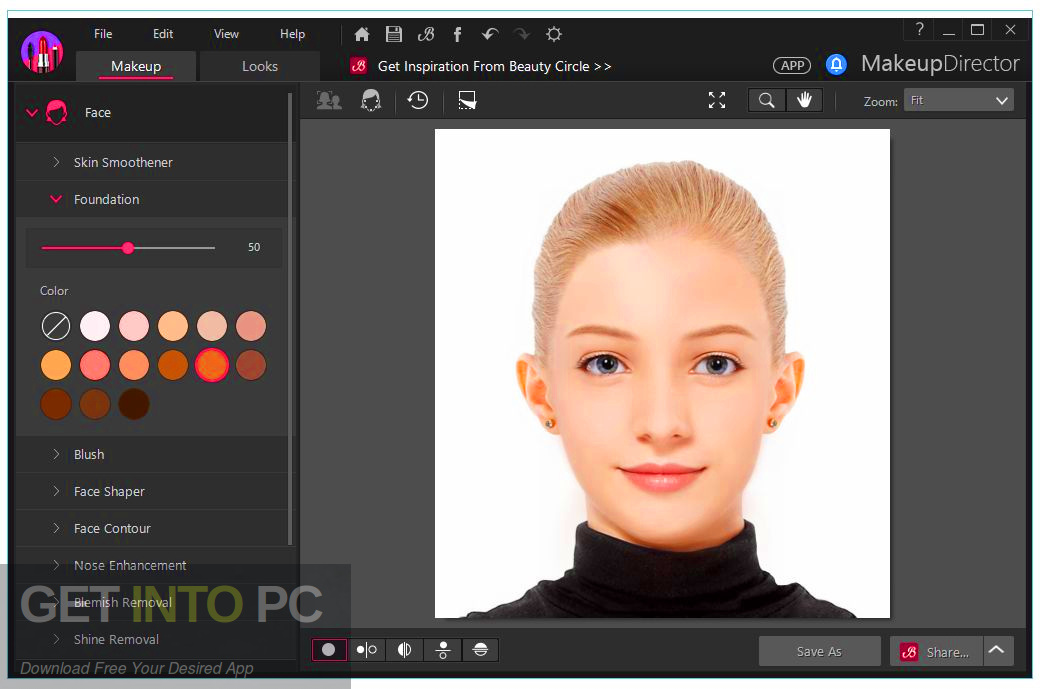Click the foundation value 50 field
Image resolution: width=1044 pixels, height=689 pixels.
click(254, 247)
